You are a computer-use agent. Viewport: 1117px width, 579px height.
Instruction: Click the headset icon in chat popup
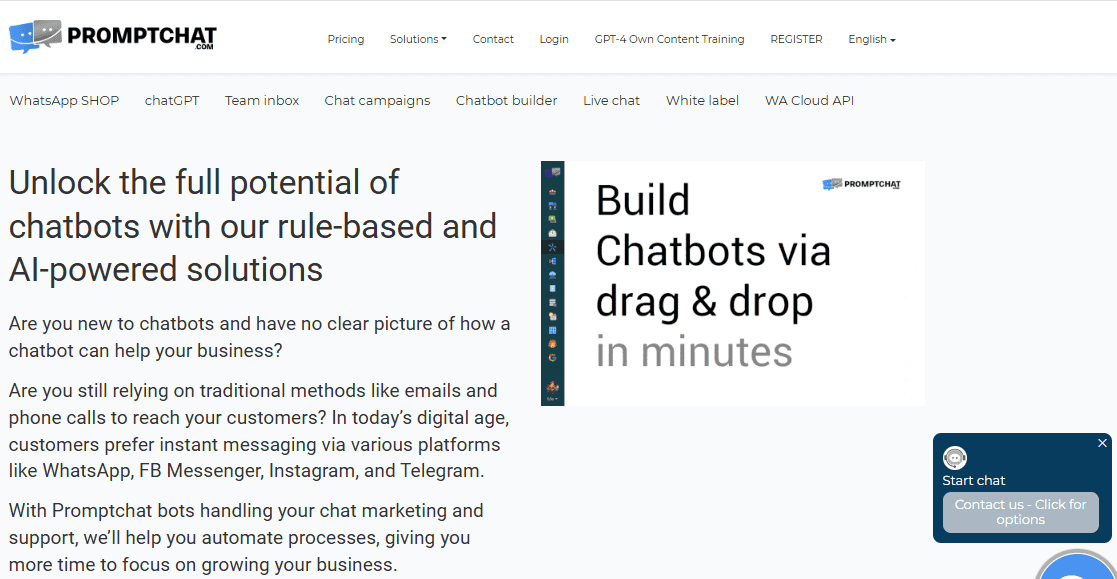tap(955, 458)
